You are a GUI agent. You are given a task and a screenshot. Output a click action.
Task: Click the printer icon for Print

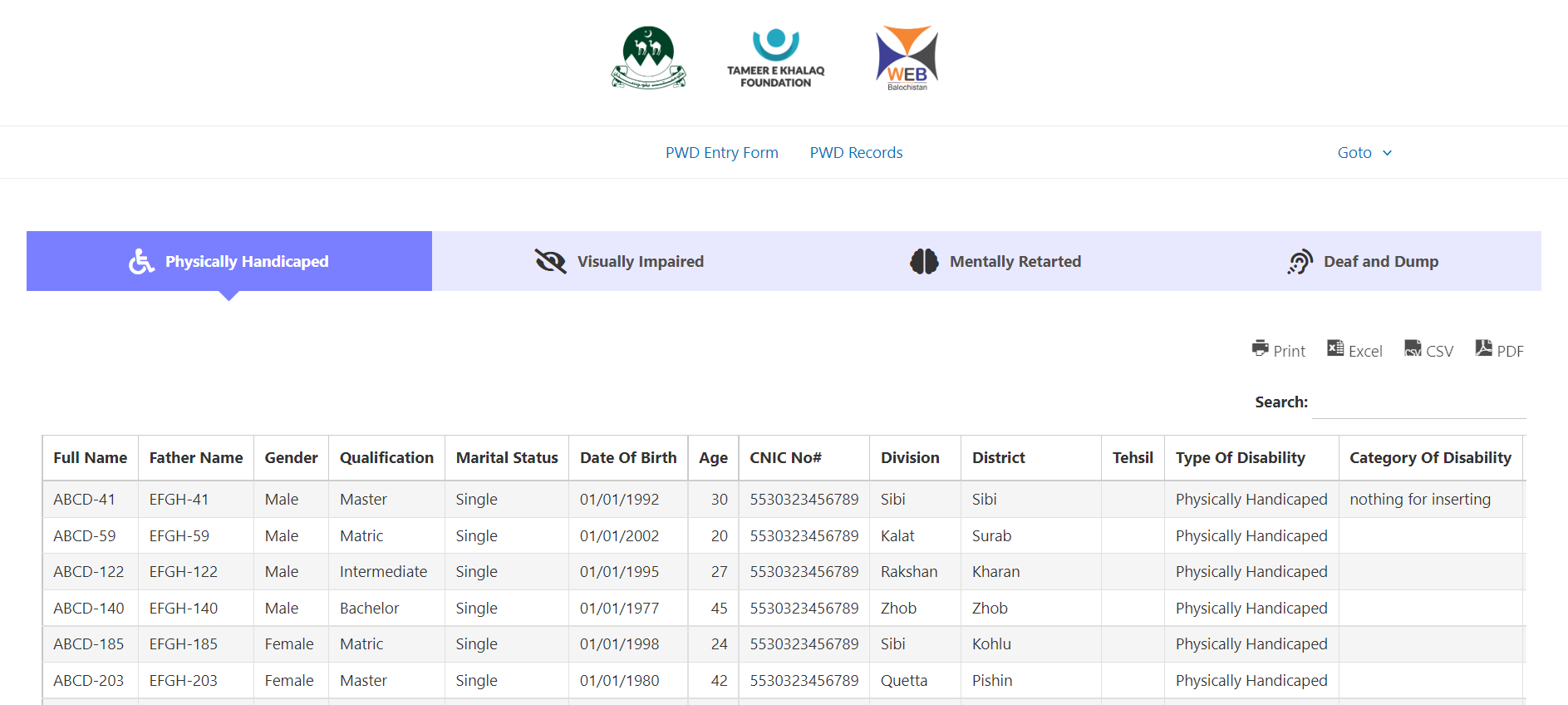coord(1261,348)
